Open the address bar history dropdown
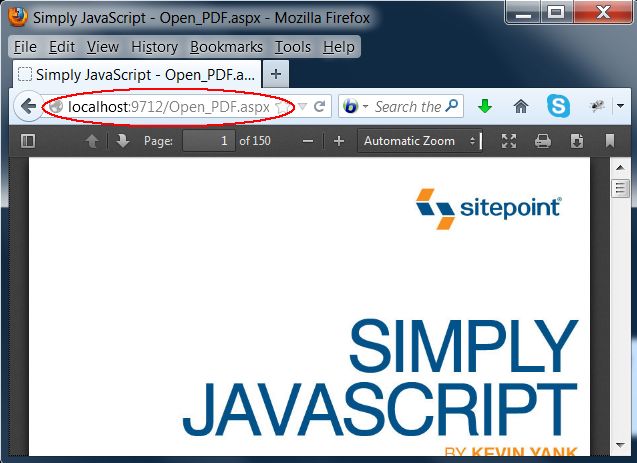Image resolution: width=637 pixels, height=463 pixels. [x=302, y=107]
